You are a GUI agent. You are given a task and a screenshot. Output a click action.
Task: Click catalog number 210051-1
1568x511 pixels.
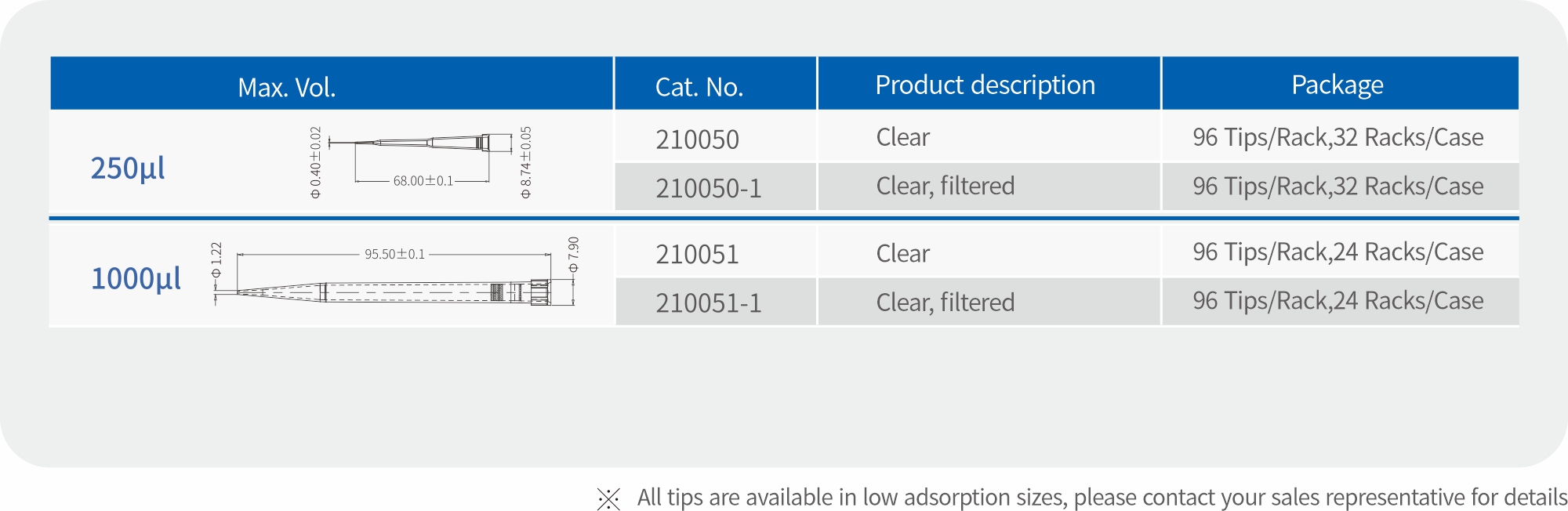[708, 303]
